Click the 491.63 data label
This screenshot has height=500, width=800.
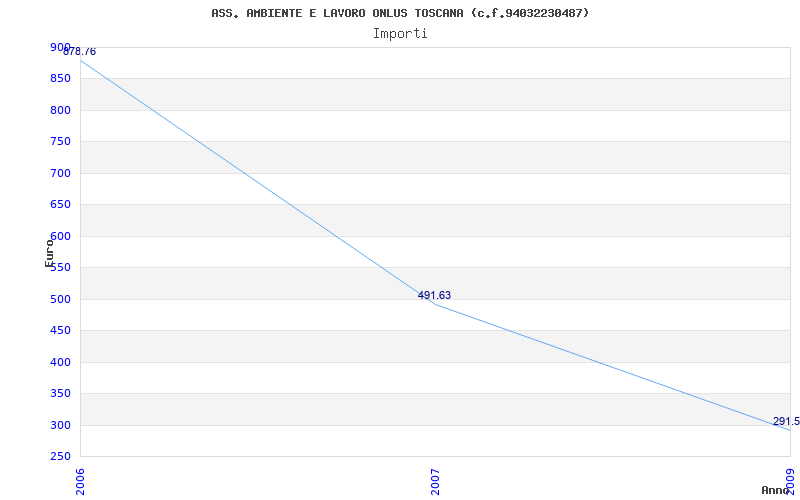point(434,295)
